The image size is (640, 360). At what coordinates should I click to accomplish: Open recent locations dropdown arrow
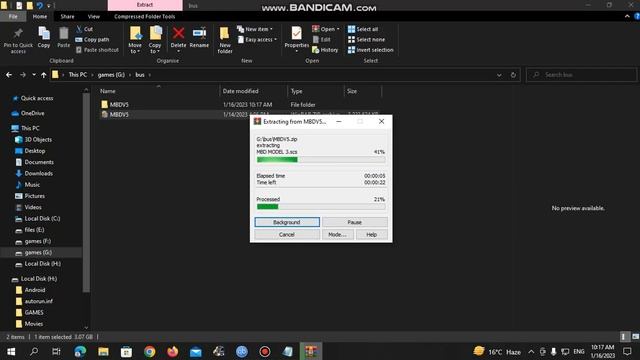[x=33, y=75]
